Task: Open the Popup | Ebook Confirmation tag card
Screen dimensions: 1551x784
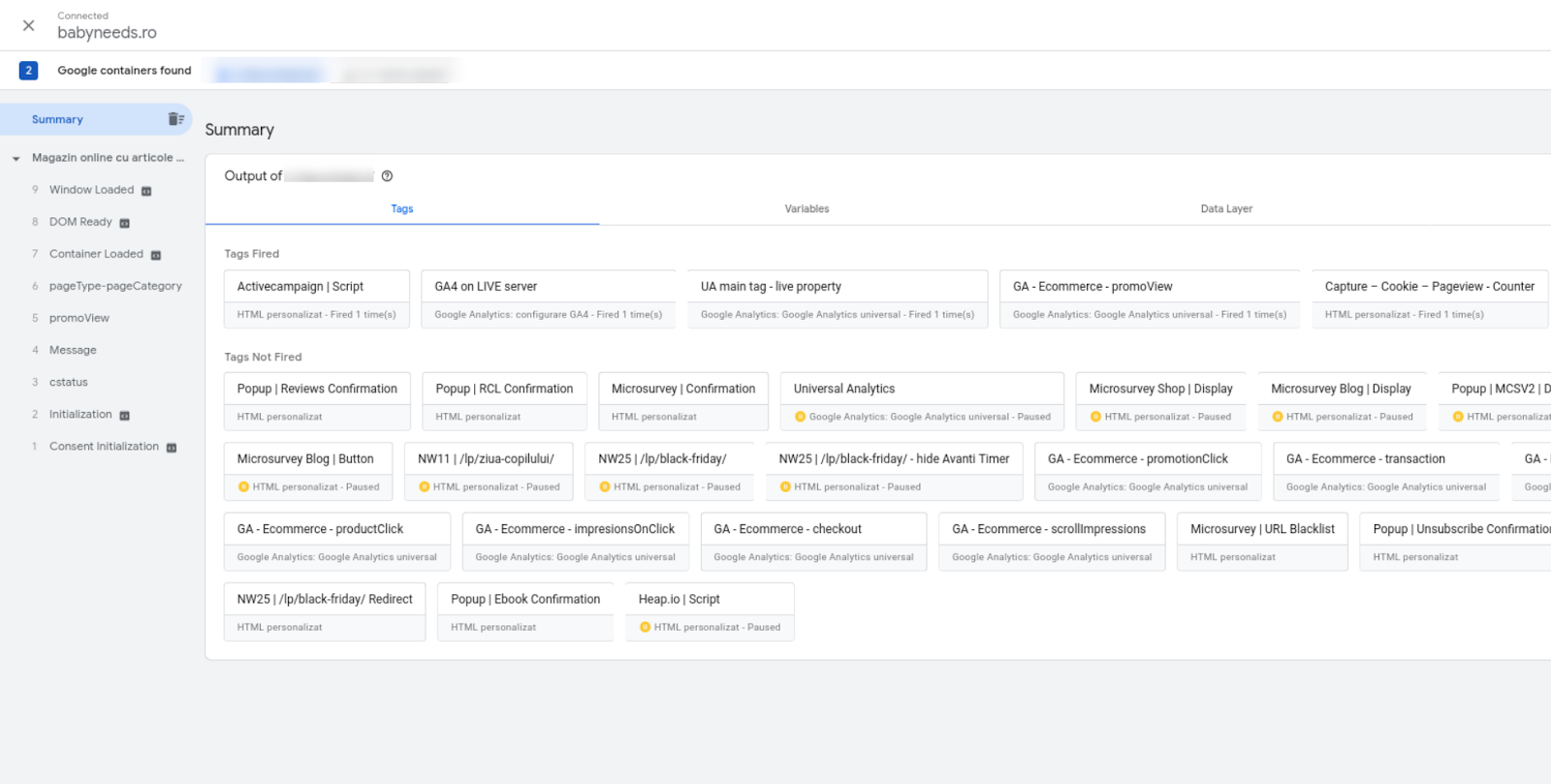Action: [x=525, y=612]
